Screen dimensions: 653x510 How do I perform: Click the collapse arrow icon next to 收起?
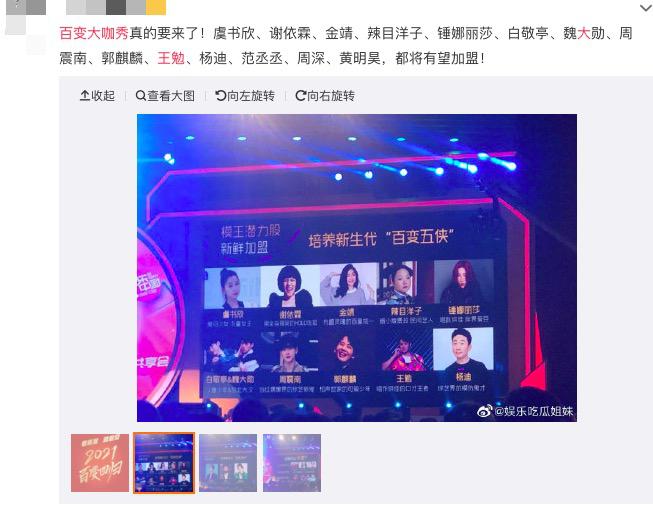pyautogui.click(x=85, y=96)
